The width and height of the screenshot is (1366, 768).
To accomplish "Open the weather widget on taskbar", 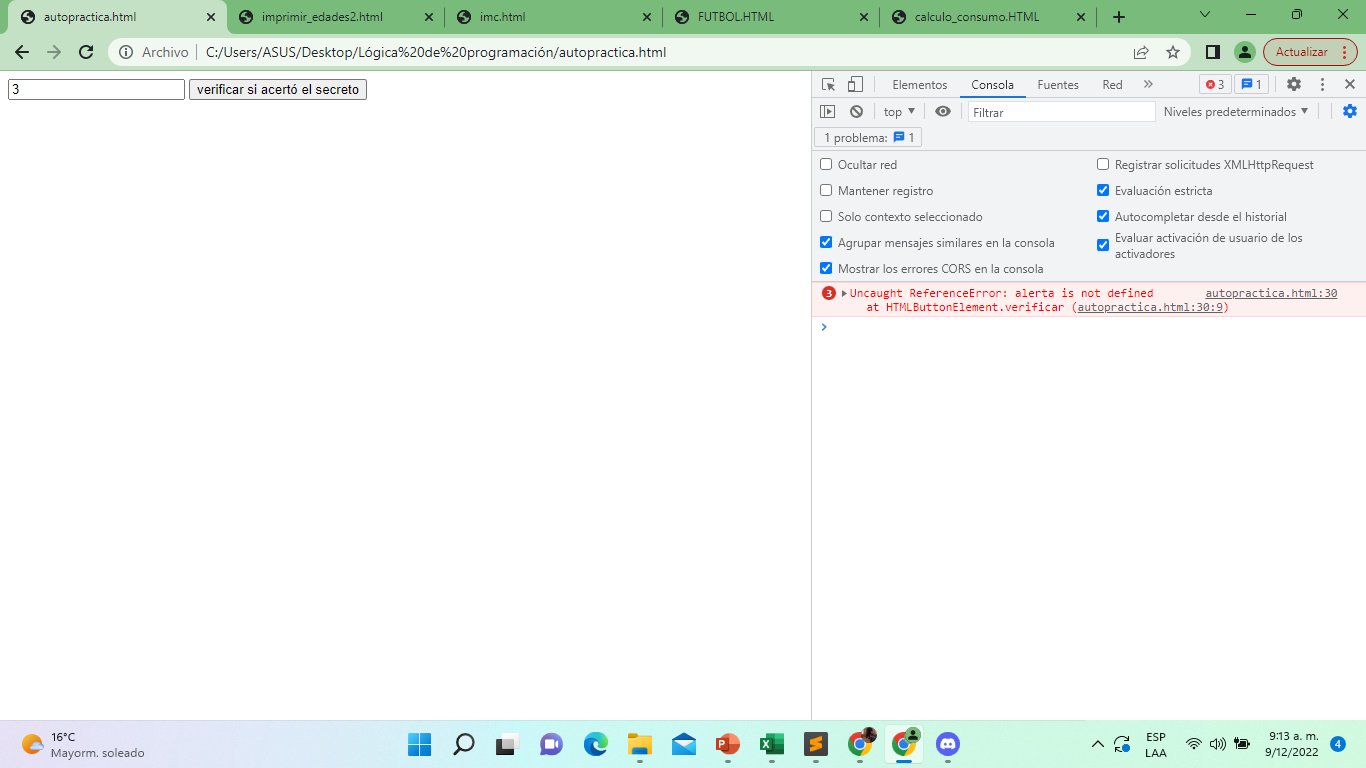I will (82, 744).
